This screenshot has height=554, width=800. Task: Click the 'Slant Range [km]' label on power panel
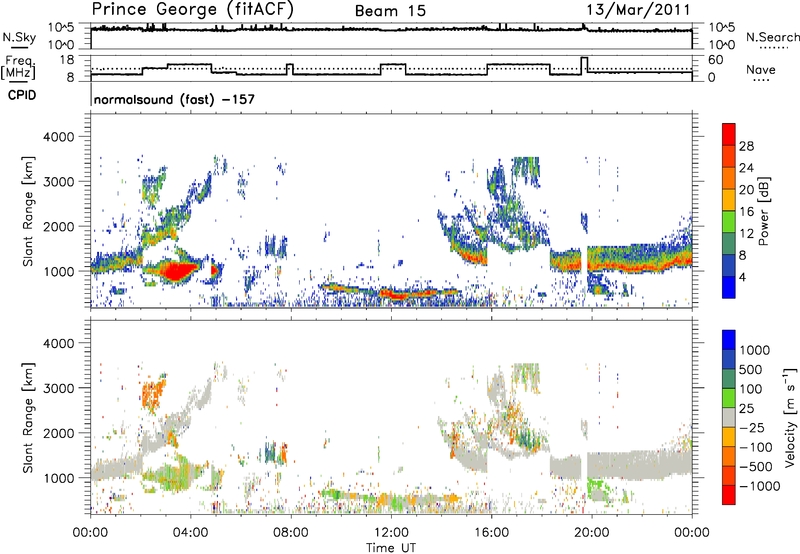point(28,211)
